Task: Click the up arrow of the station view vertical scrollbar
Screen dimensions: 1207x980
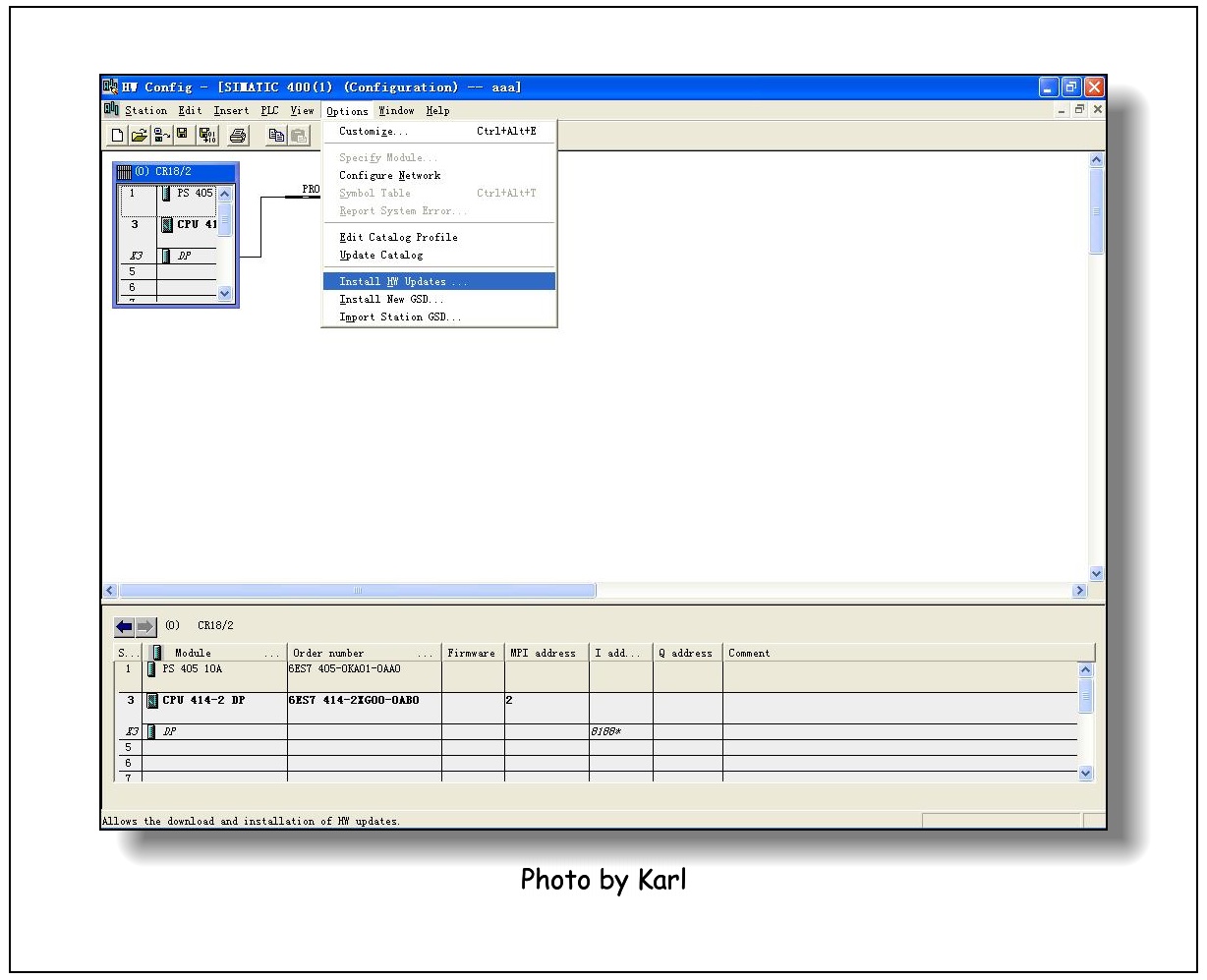Action: pos(1097,159)
